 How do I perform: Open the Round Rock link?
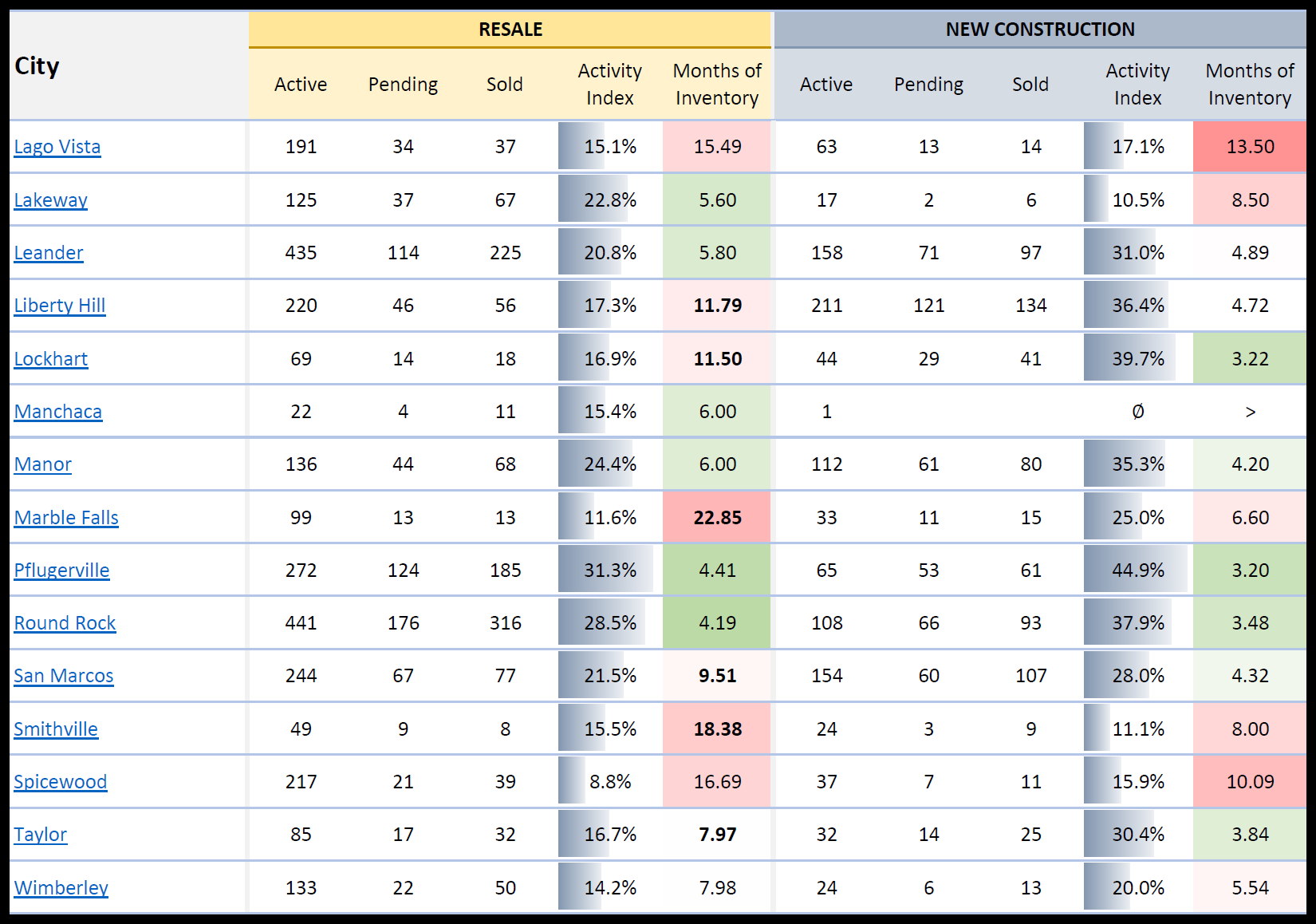65,623
